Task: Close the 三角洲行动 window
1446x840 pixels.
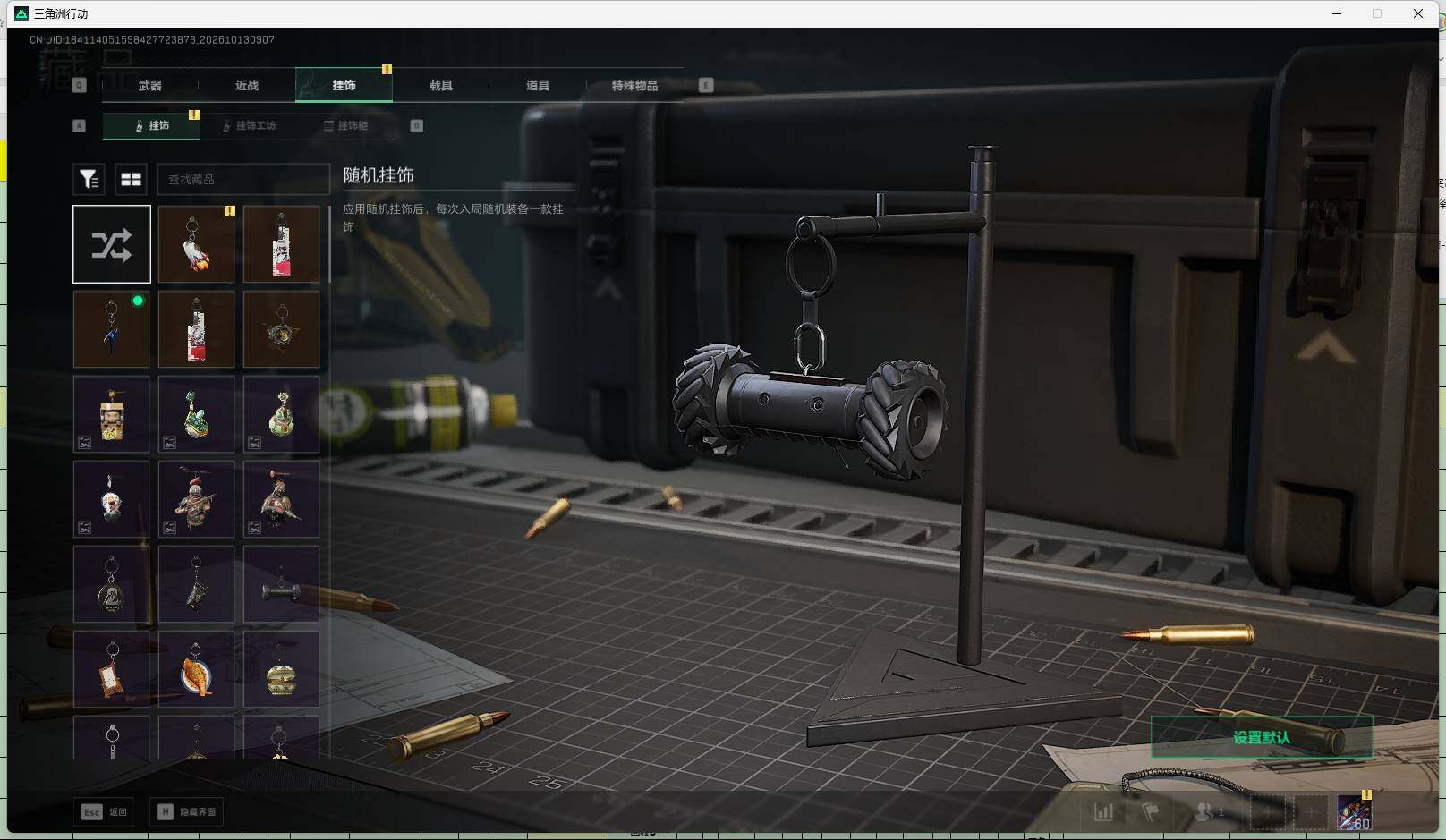Action: [x=1418, y=13]
